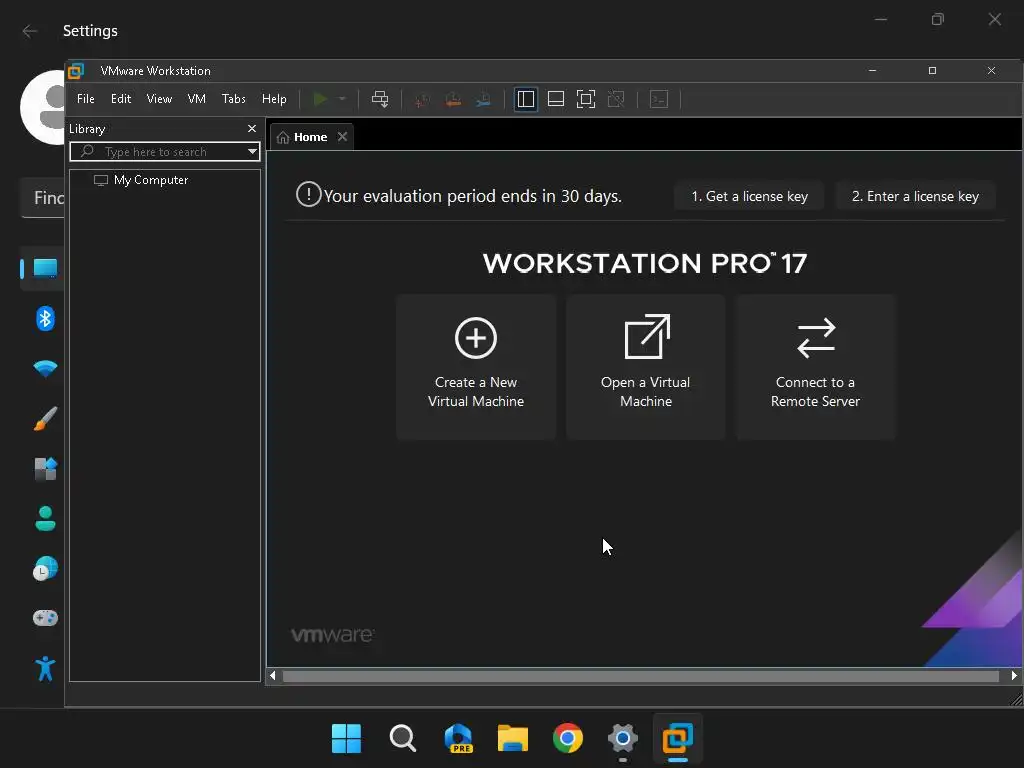The image size is (1024, 768).
Task: Toggle the thumbnail bar view icon
Action: click(556, 99)
